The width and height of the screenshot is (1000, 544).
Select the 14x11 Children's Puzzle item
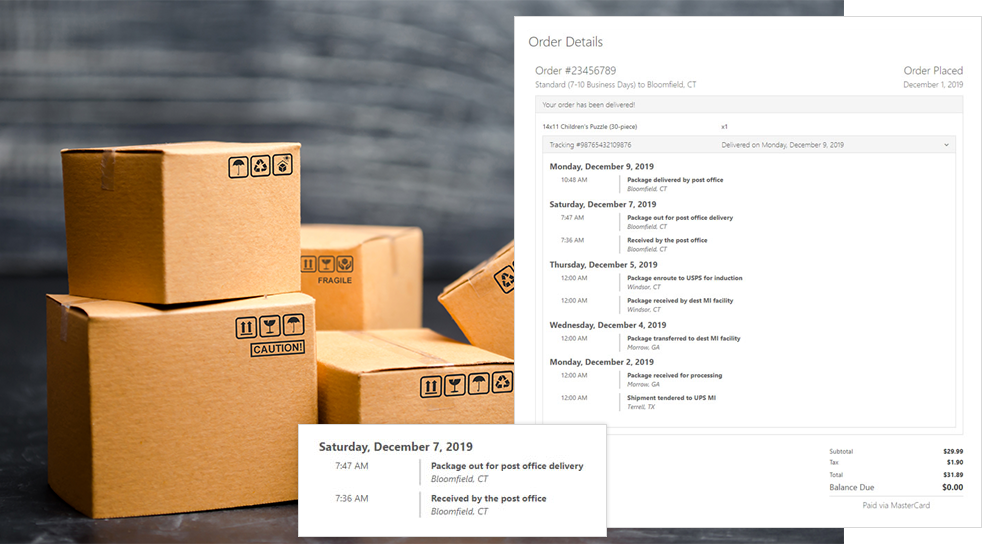[589, 127]
